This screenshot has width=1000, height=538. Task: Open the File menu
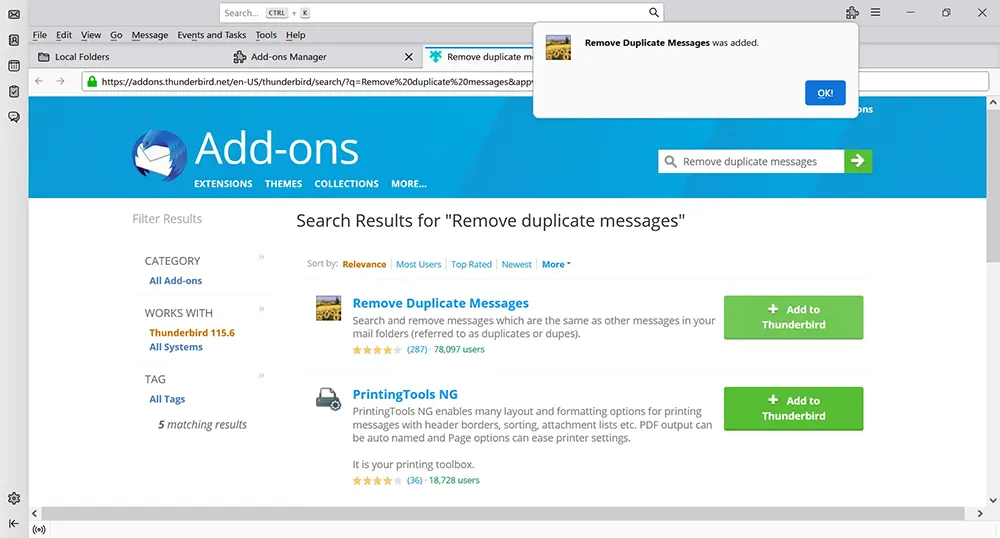tap(40, 35)
